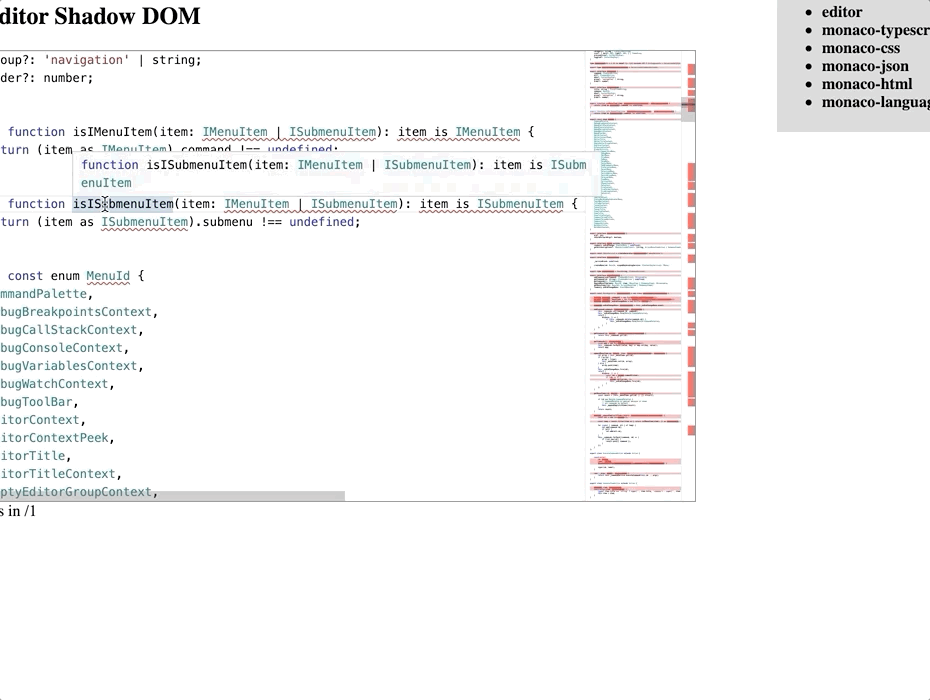Open the editor link in sidebar list
The width and height of the screenshot is (930, 700).
pyautogui.click(x=842, y=12)
